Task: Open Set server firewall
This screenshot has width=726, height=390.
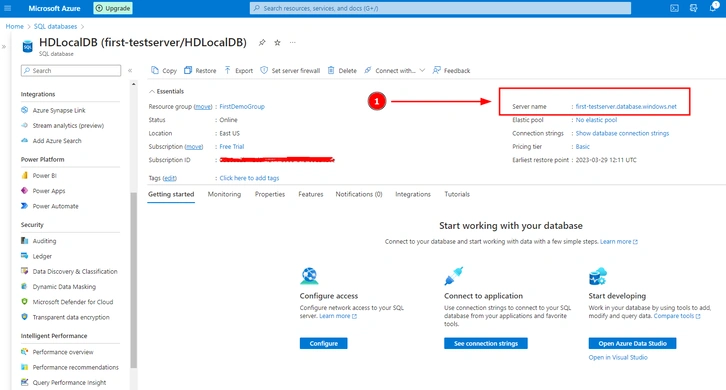Action: 290,70
